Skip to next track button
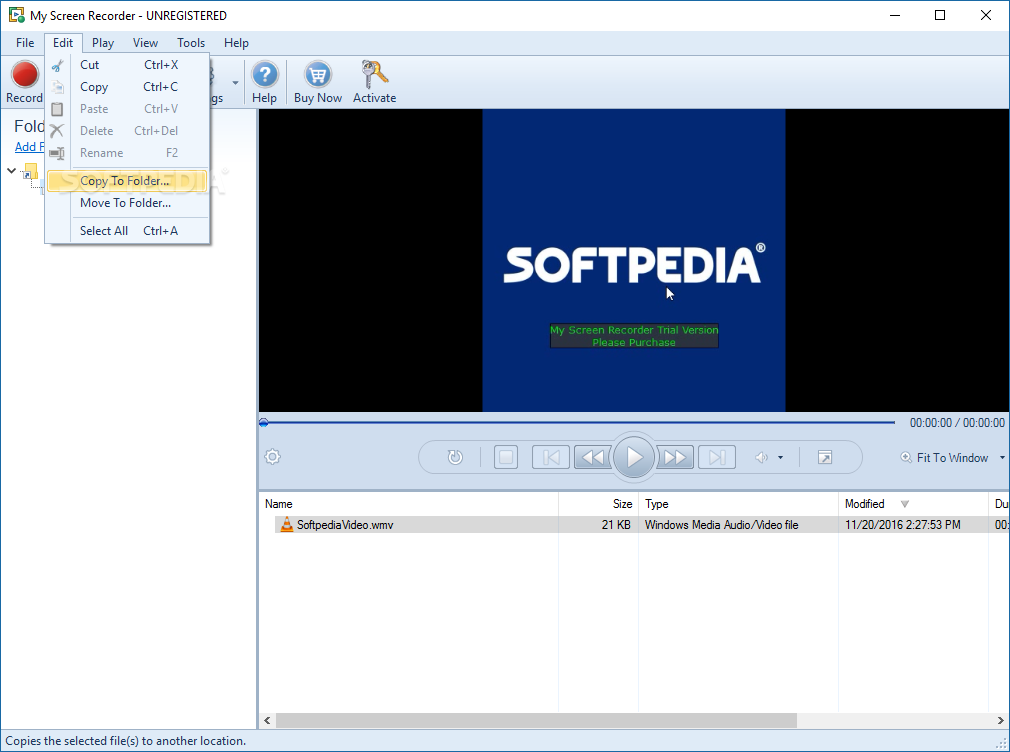Viewport: 1010px width, 752px height. [717, 458]
